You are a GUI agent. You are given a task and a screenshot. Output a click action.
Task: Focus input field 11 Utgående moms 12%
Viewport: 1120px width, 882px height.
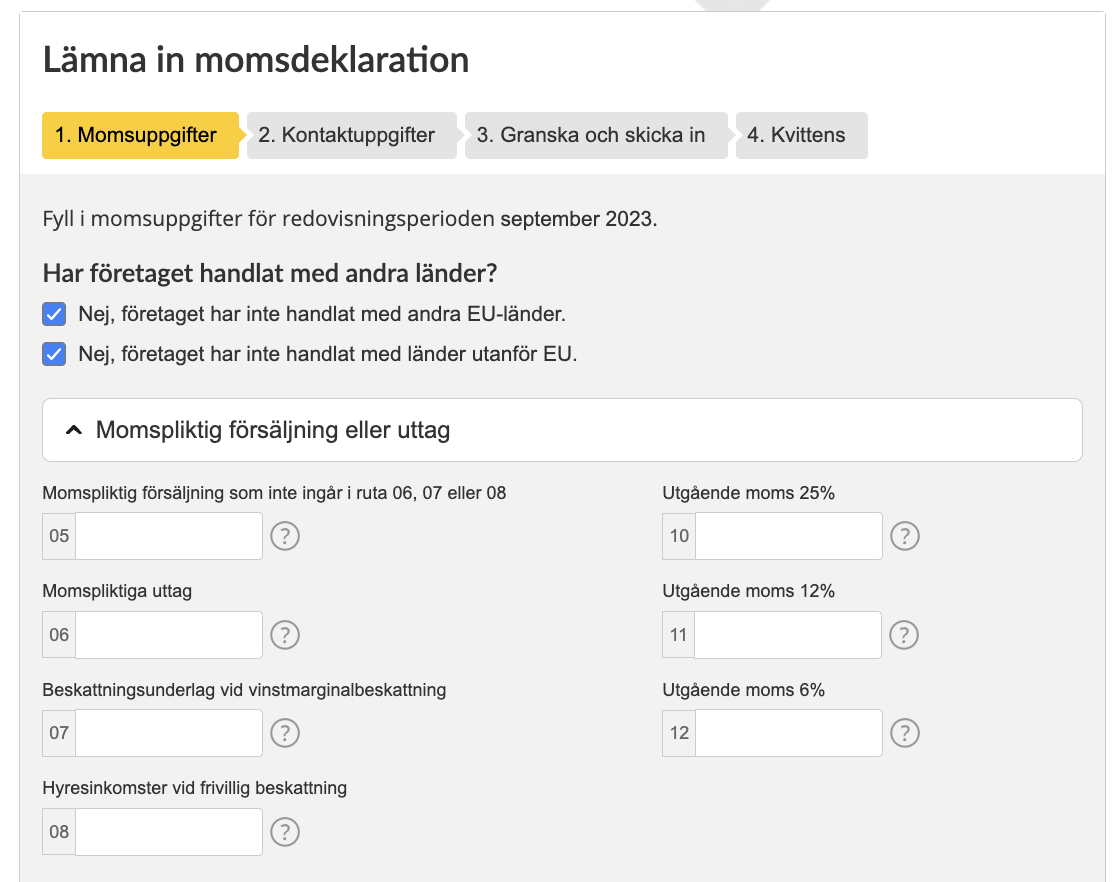(x=788, y=635)
